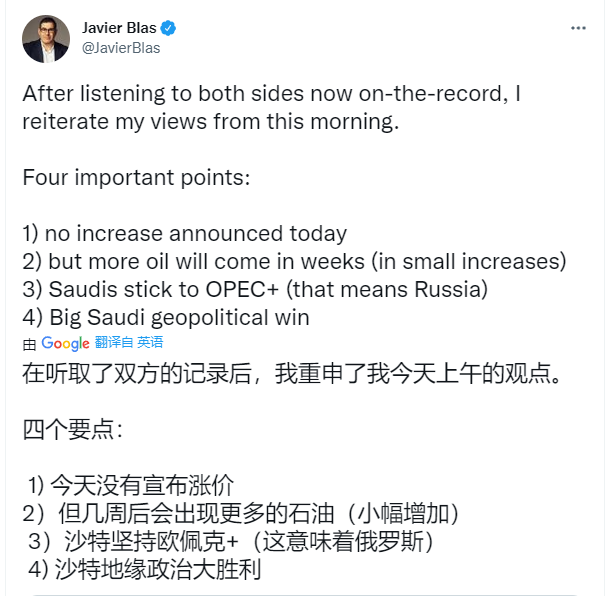Click the Google logo in translation line
The height and width of the screenshot is (596, 605).
tap(66, 343)
